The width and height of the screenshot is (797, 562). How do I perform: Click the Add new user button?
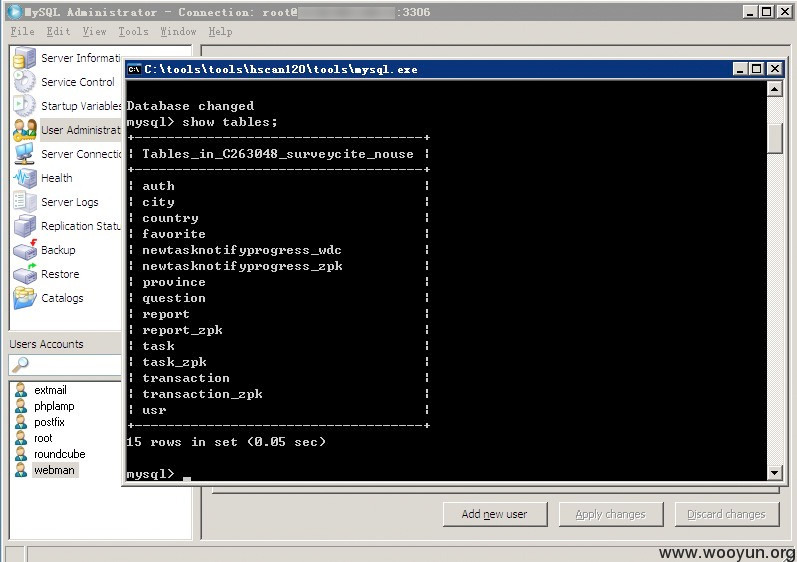pos(495,514)
